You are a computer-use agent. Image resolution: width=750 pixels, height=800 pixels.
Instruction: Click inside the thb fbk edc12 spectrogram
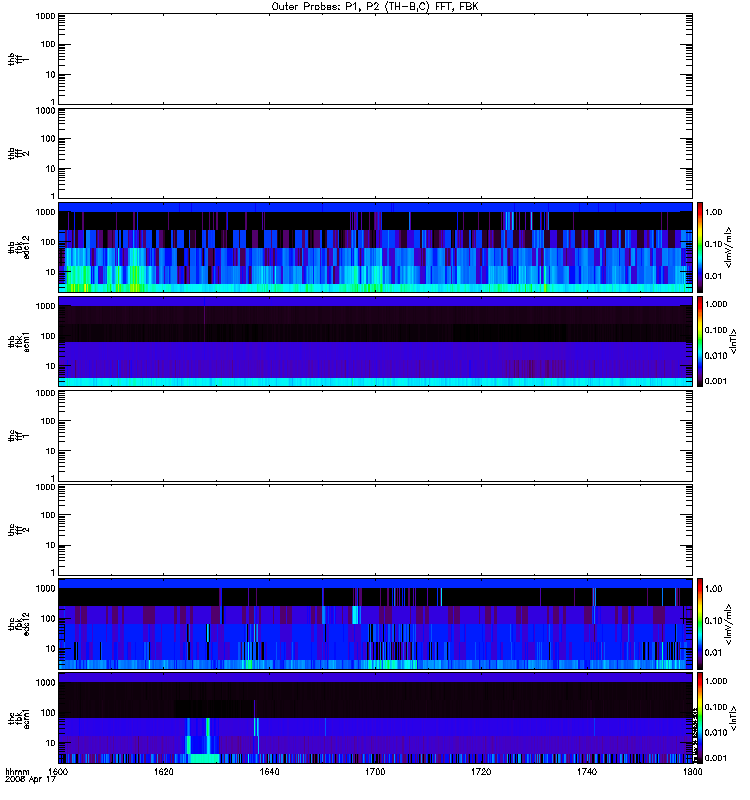pos(375,247)
